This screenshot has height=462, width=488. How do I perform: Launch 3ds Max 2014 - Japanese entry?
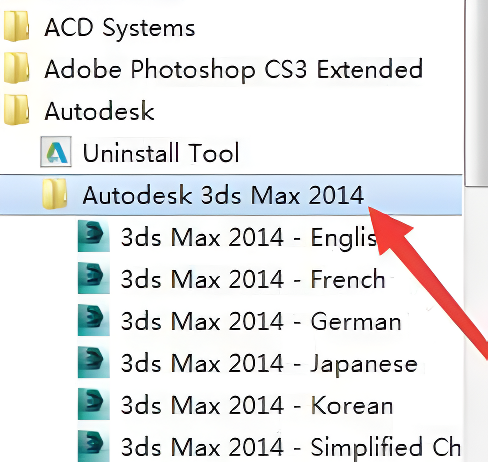point(269,363)
